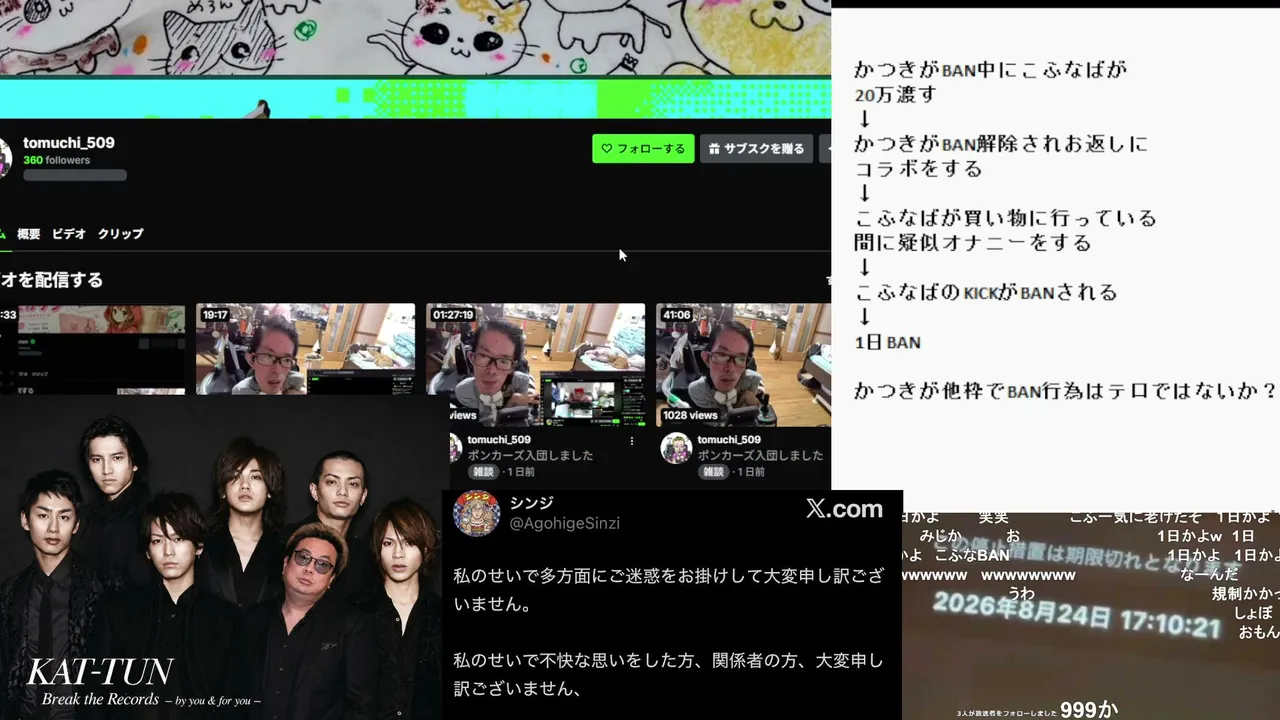Click the @AgohigeSinzi handle

tap(565, 524)
